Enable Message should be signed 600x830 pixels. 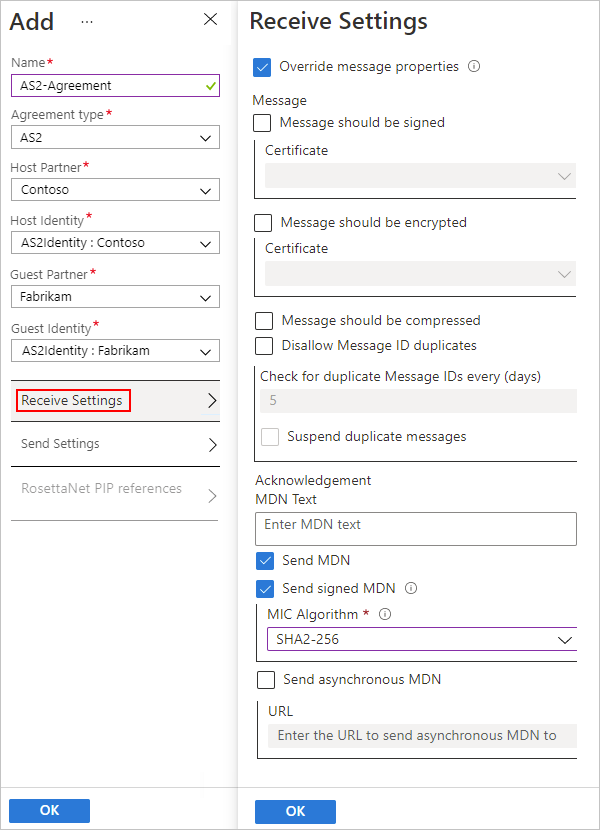[262, 122]
